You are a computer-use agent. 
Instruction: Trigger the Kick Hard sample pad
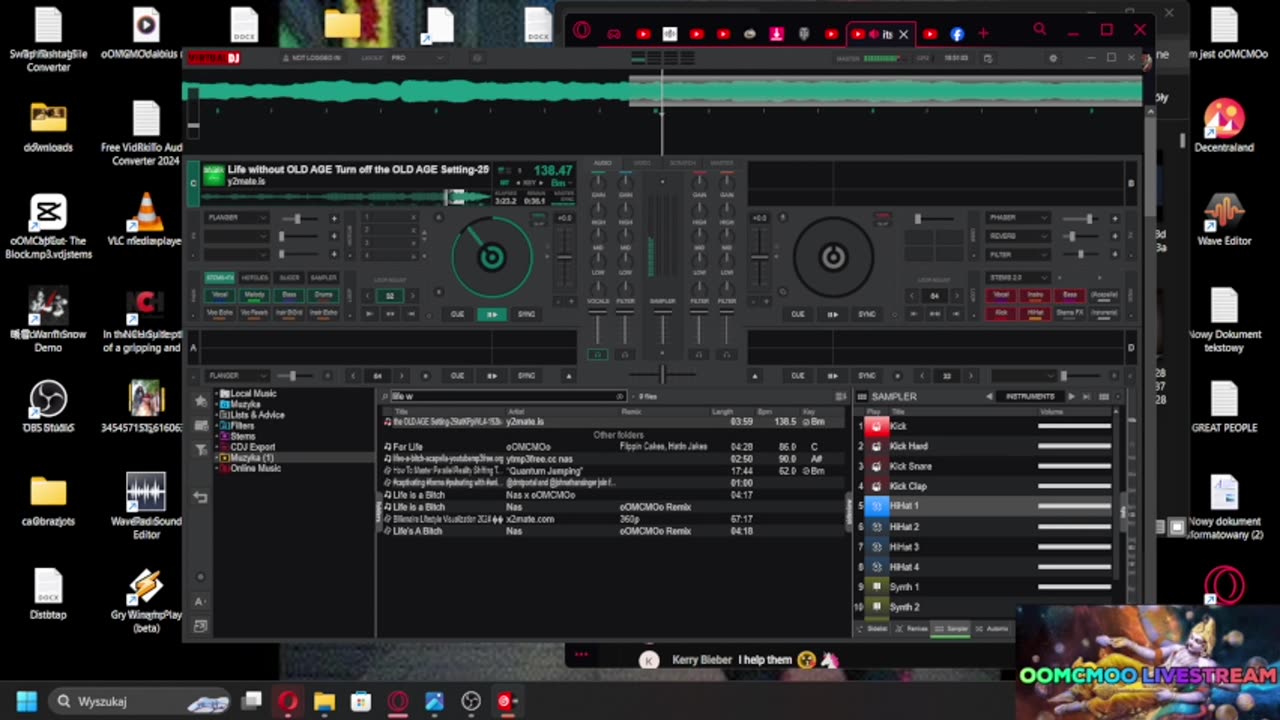pos(877,446)
